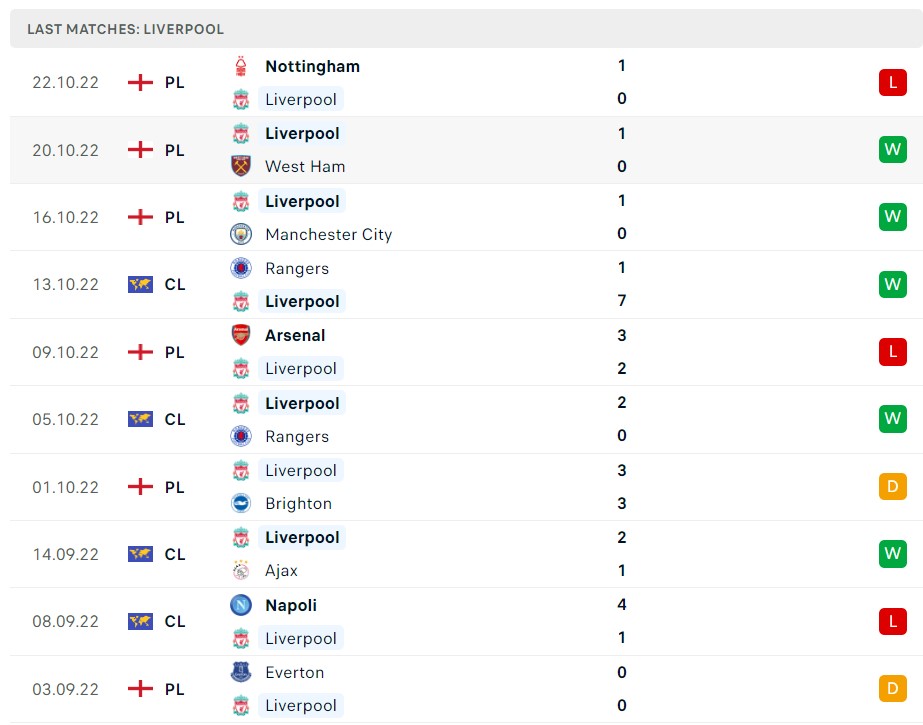Image resolution: width=923 pixels, height=725 pixels.
Task: Click the Everton team name link
Action: coord(294,672)
